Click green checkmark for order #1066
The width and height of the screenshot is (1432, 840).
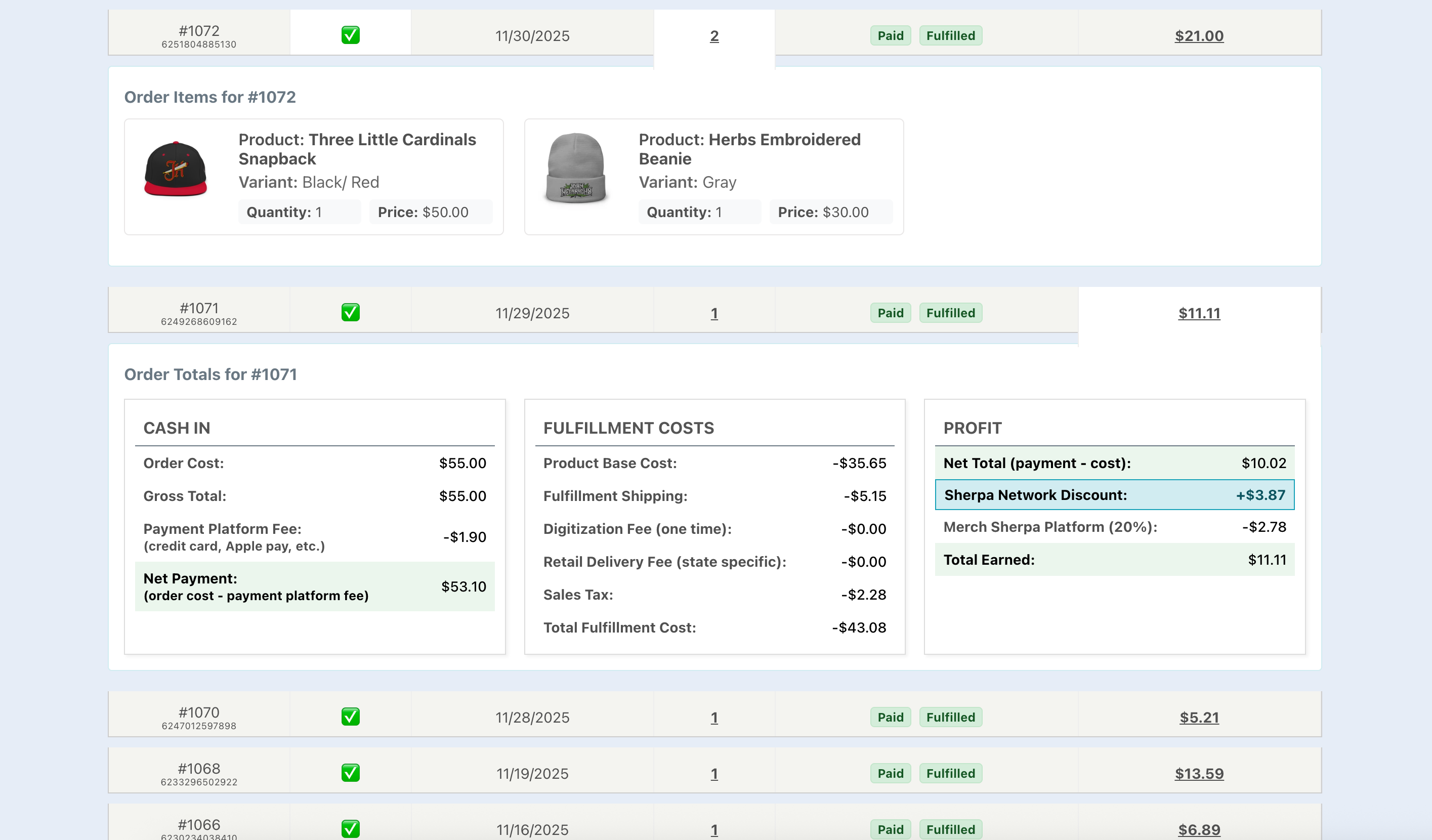pos(350,829)
